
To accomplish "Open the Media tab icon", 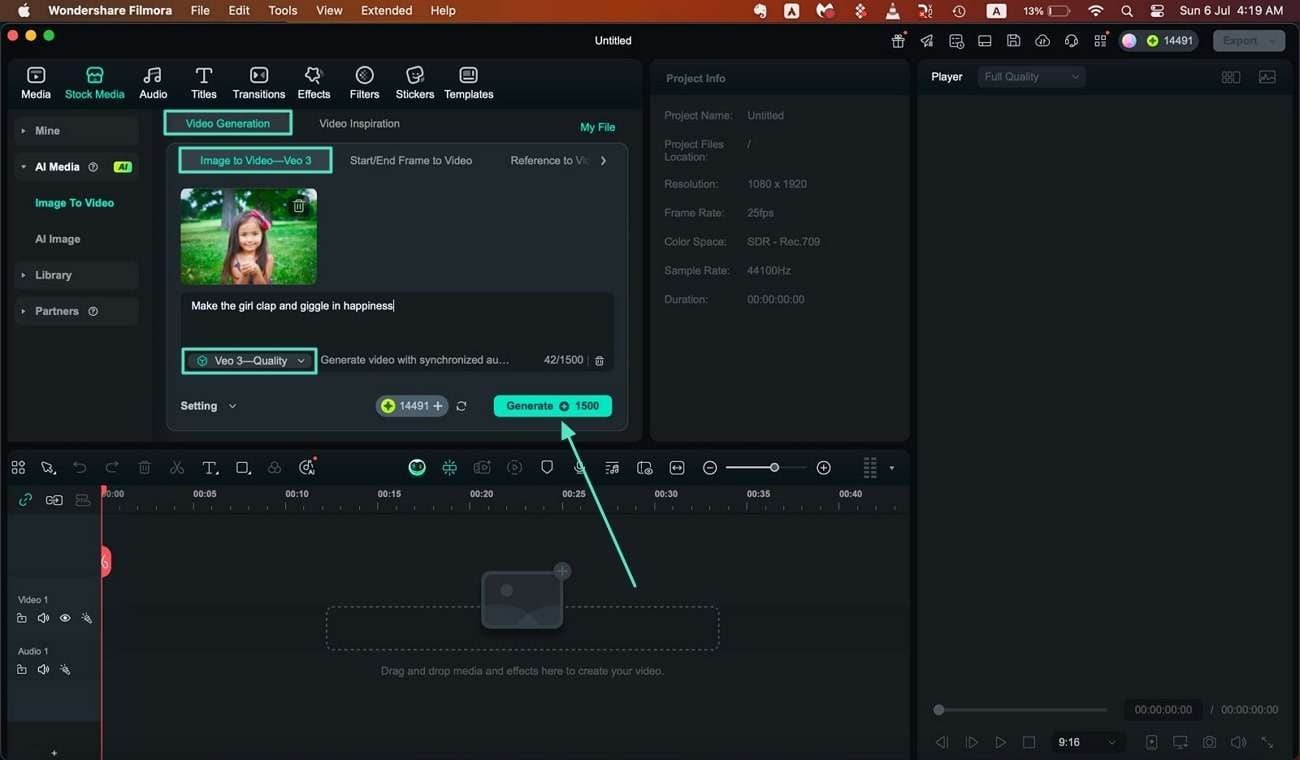I will pos(36,82).
